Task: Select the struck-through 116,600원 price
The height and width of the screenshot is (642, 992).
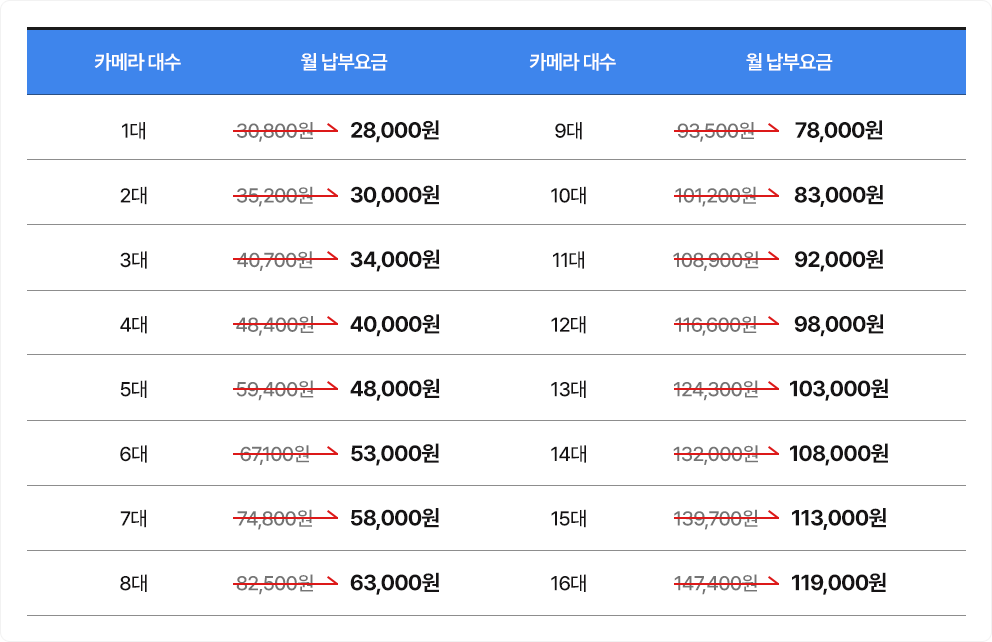Action: (x=716, y=324)
